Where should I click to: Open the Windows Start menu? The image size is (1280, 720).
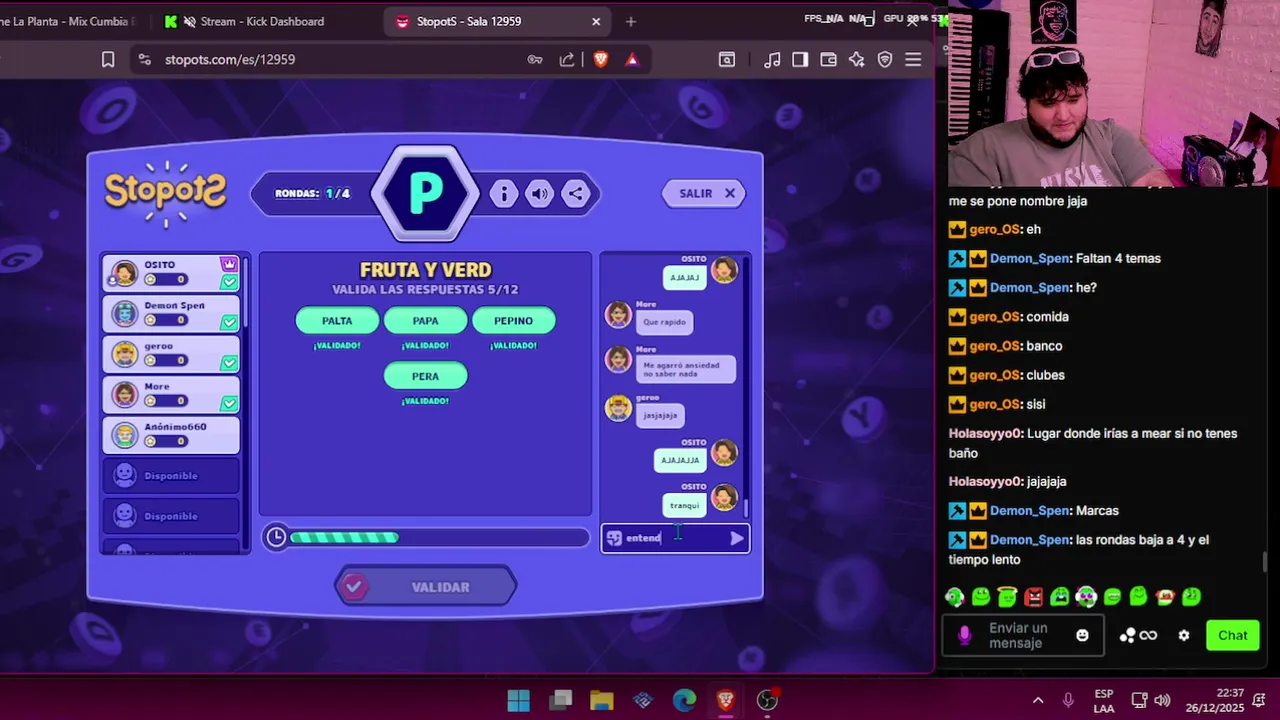pos(518,700)
